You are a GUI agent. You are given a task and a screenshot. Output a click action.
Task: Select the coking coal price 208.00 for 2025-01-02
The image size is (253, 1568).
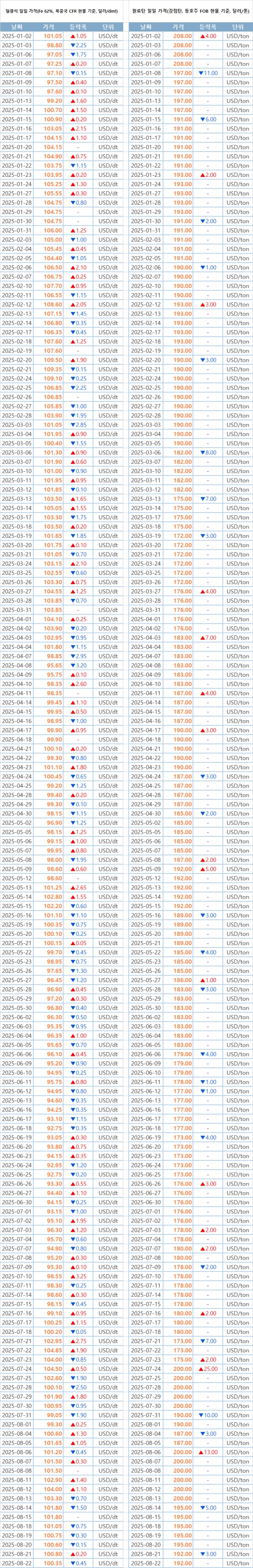tap(182, 37)
